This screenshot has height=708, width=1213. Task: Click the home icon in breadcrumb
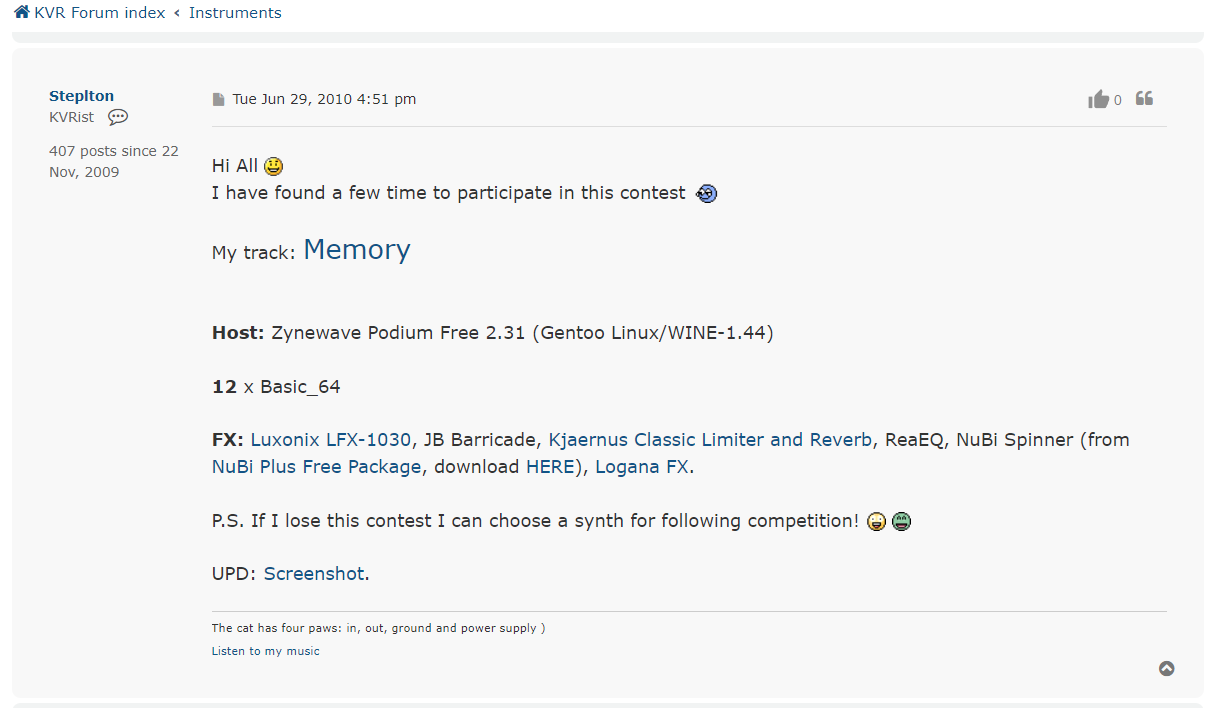(x=21, y=12)
